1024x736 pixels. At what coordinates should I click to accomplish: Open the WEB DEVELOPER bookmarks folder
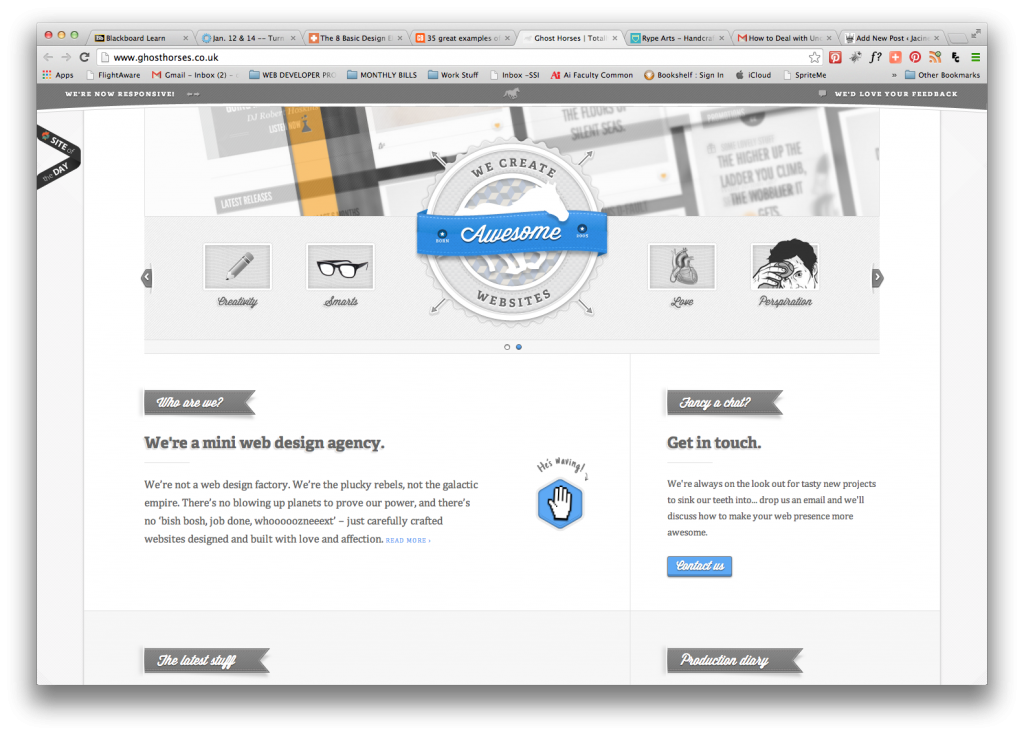tap(292, 75)
